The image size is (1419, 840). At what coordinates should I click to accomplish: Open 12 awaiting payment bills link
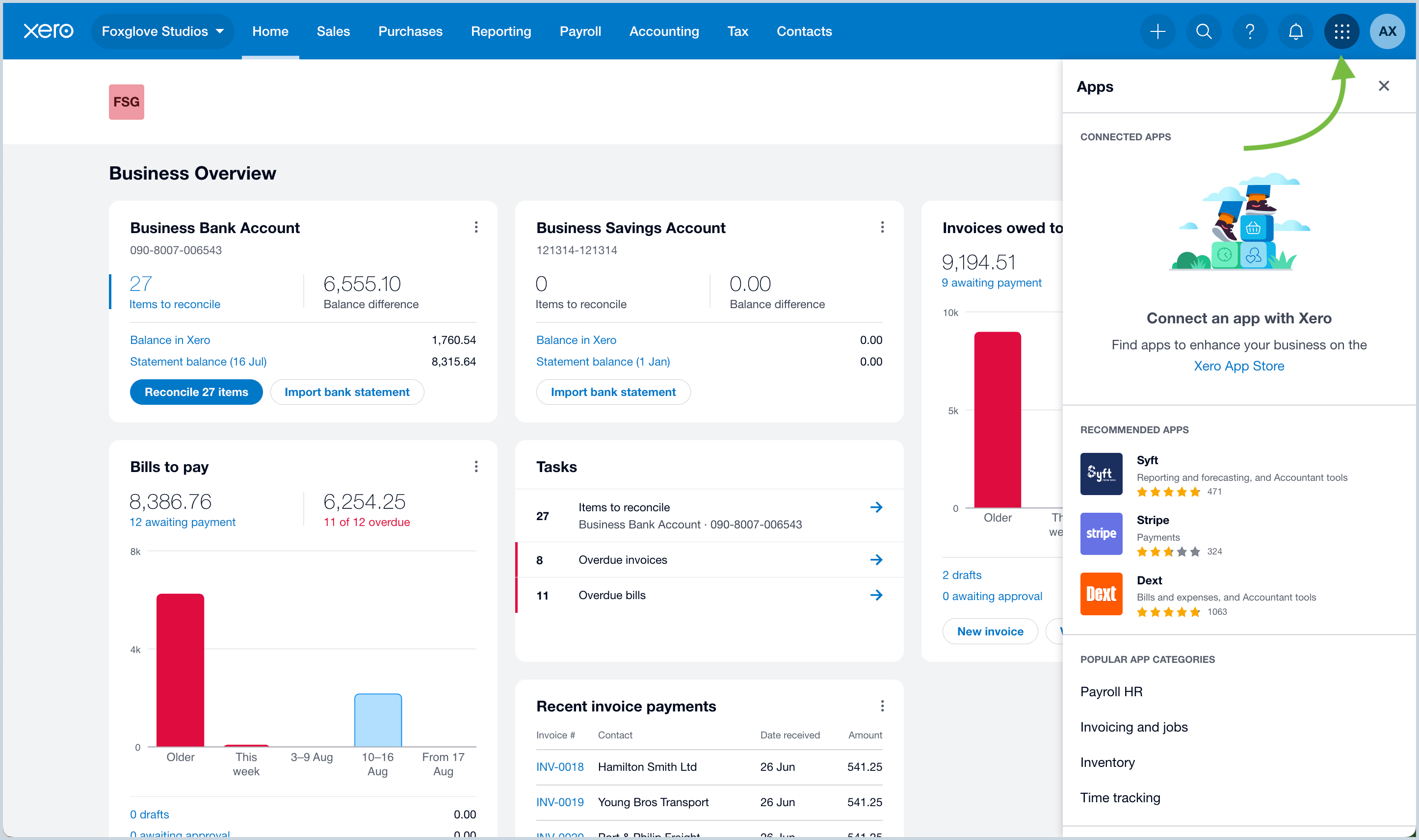click(182, 522)
